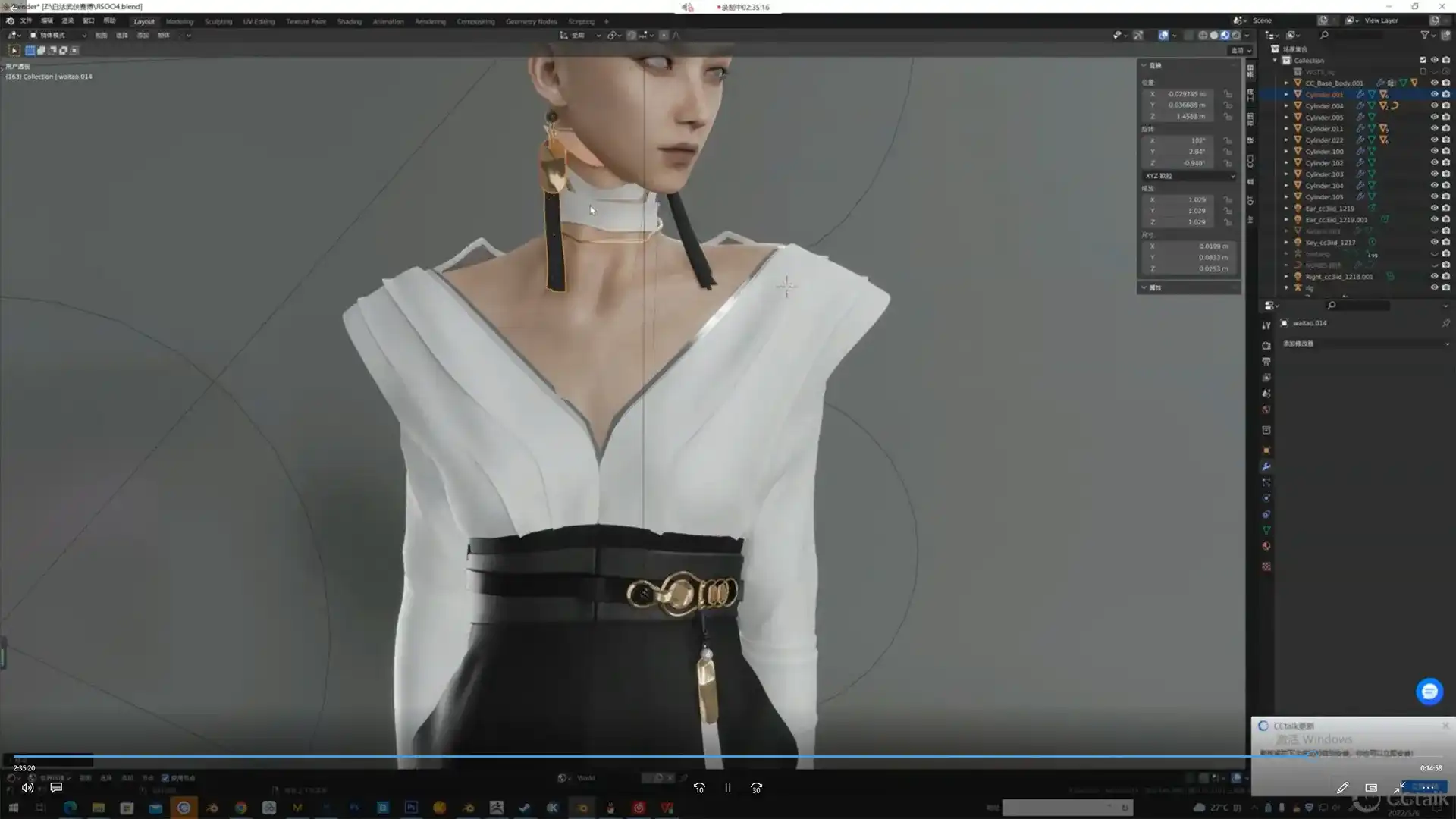This screenshot has width=1456, height=819.
Task: Lock the location X value
Action: pyautogui.click(x=1228, y=94)
